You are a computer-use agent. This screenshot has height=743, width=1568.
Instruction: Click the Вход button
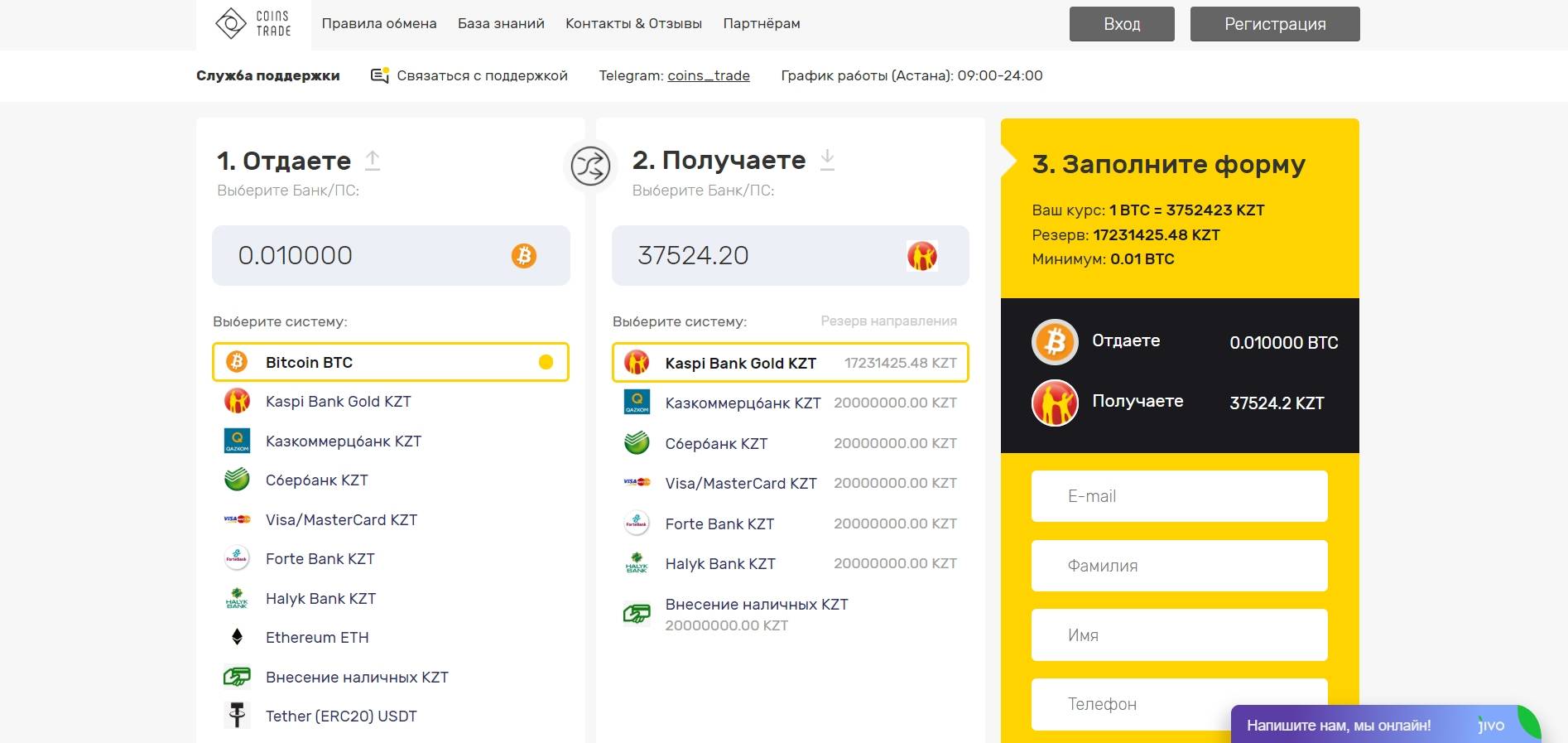pyautogui.click(x=1122, y=24)
